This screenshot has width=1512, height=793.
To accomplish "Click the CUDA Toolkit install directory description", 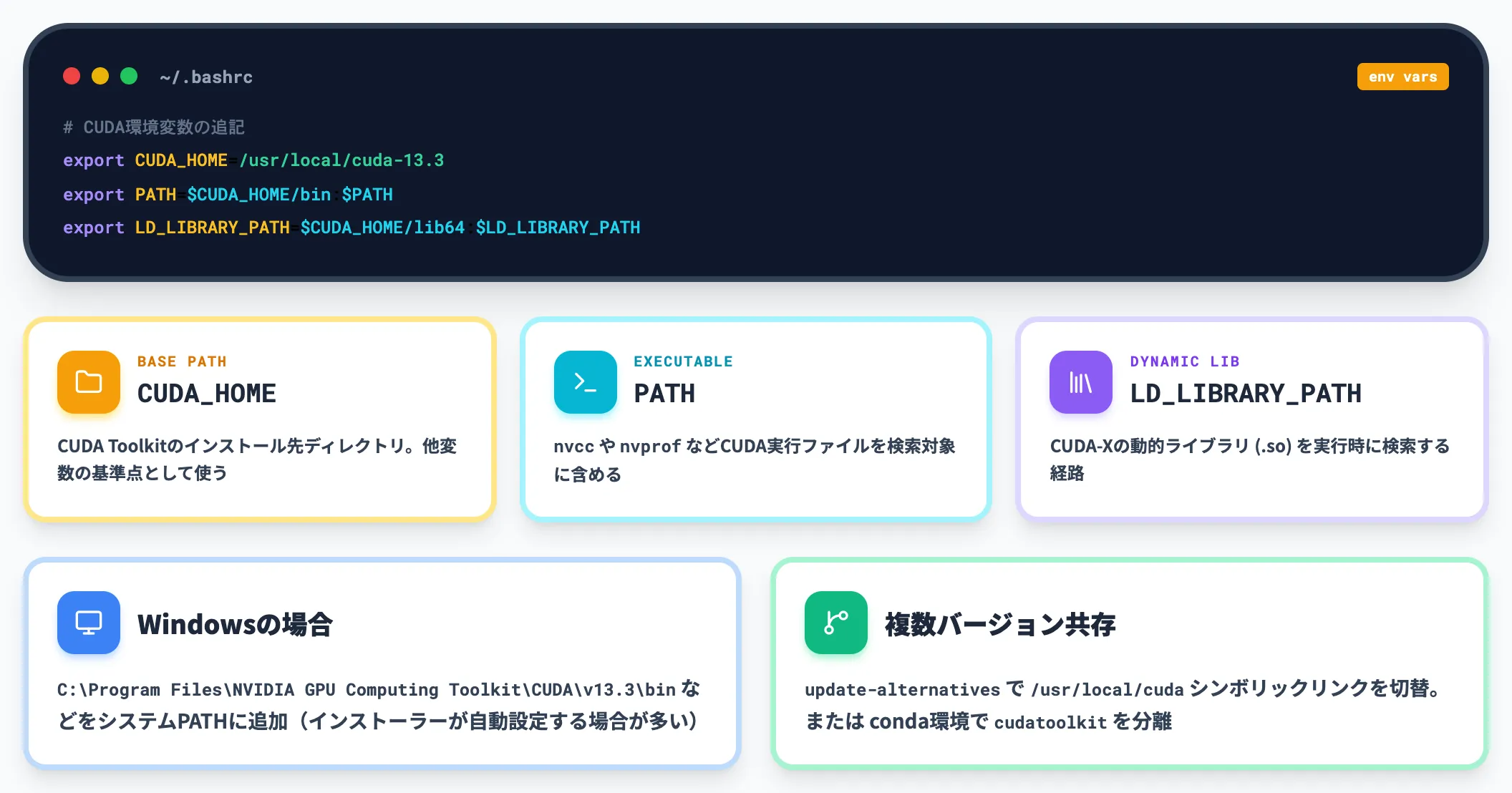I will click(257, 459).
